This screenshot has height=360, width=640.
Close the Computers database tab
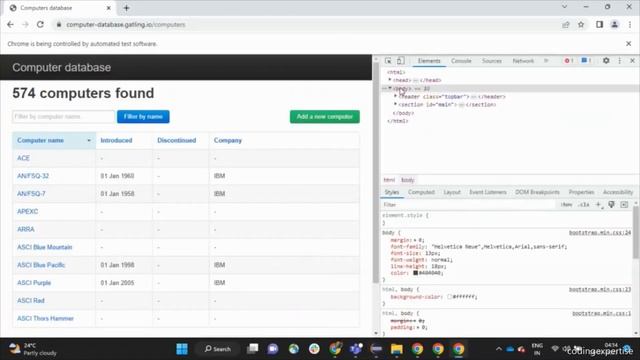pos(109,8)
